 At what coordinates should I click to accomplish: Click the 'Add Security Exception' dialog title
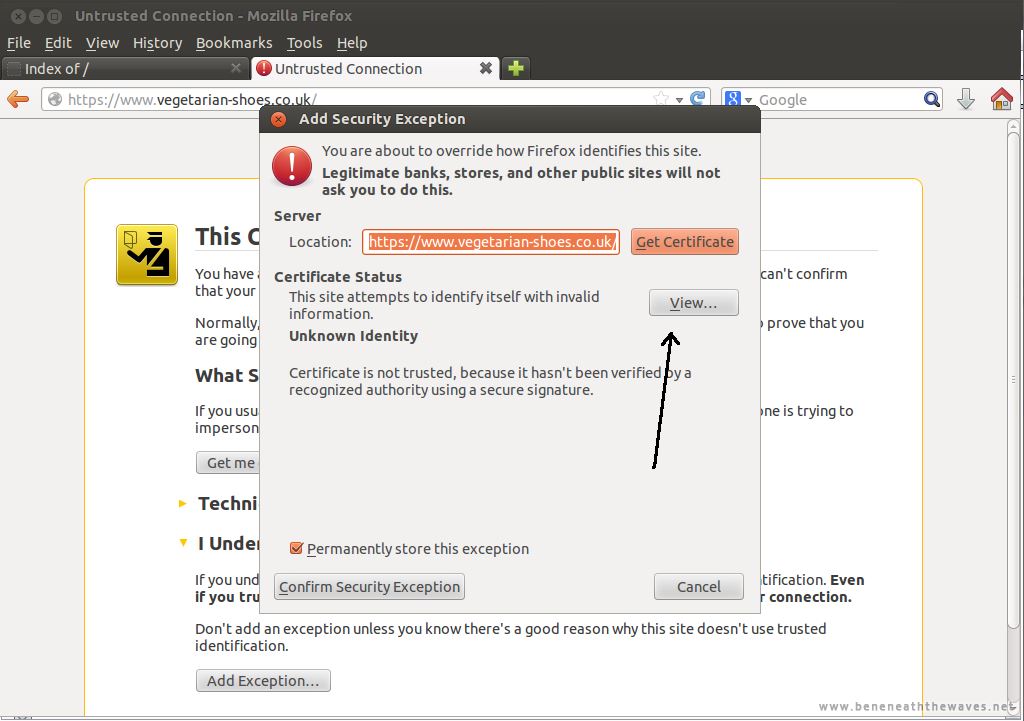(382, 119)
